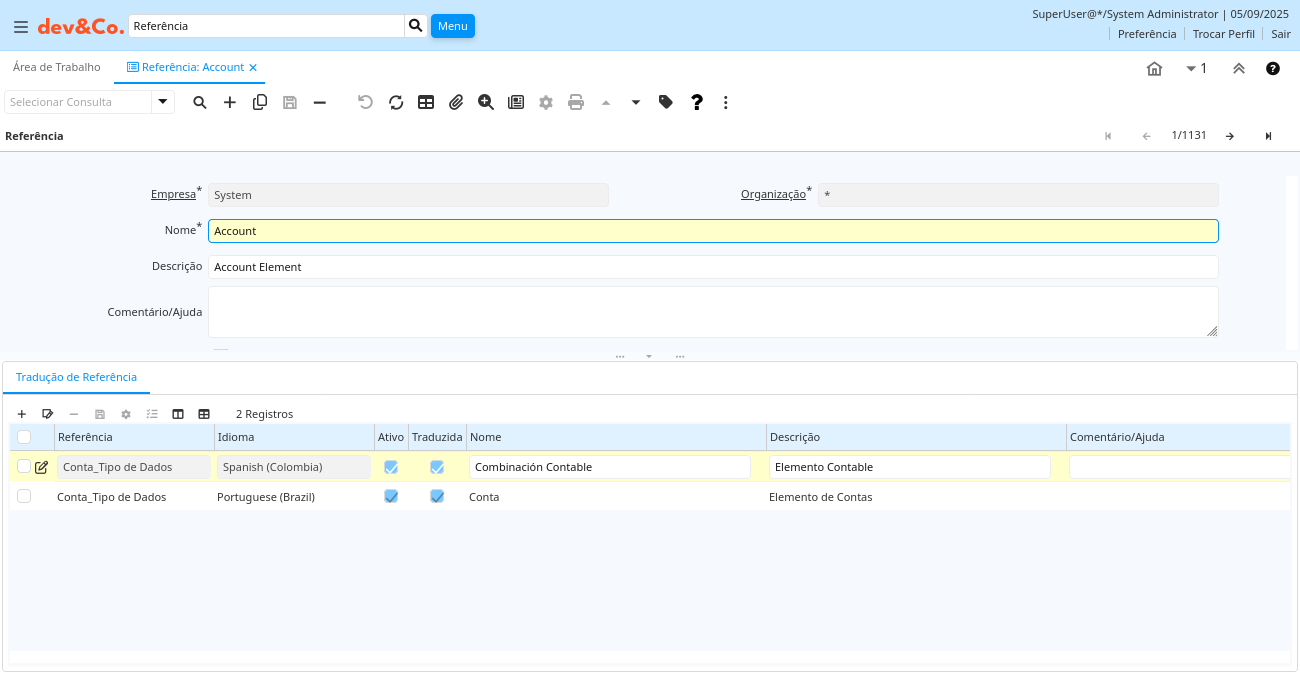Click the Trocar Perfil link

pos(1223,34)
